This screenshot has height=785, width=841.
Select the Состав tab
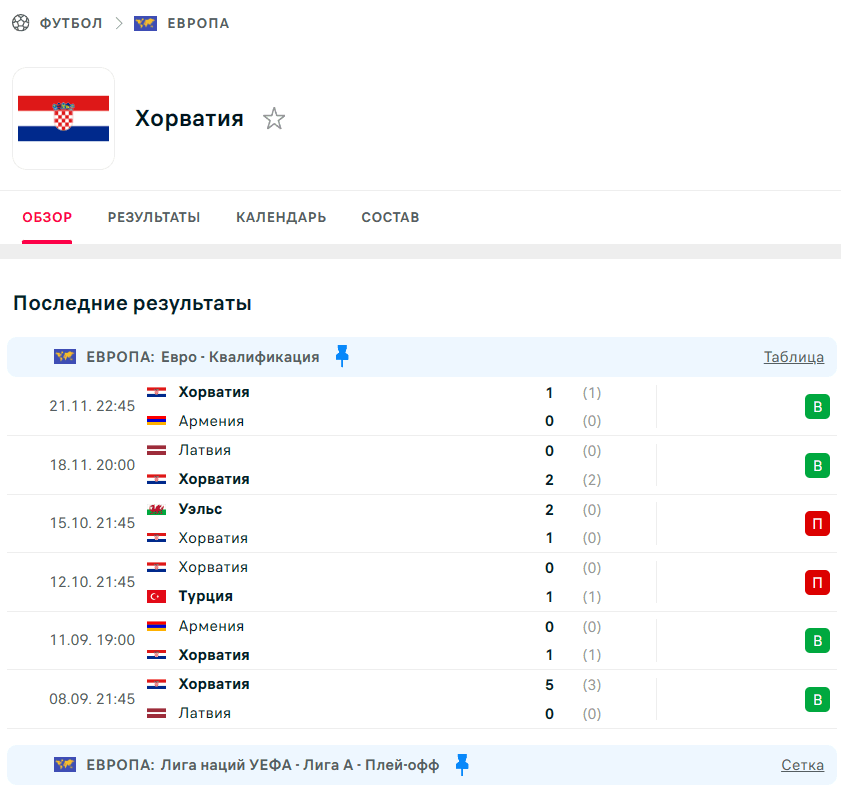point(390,217)
